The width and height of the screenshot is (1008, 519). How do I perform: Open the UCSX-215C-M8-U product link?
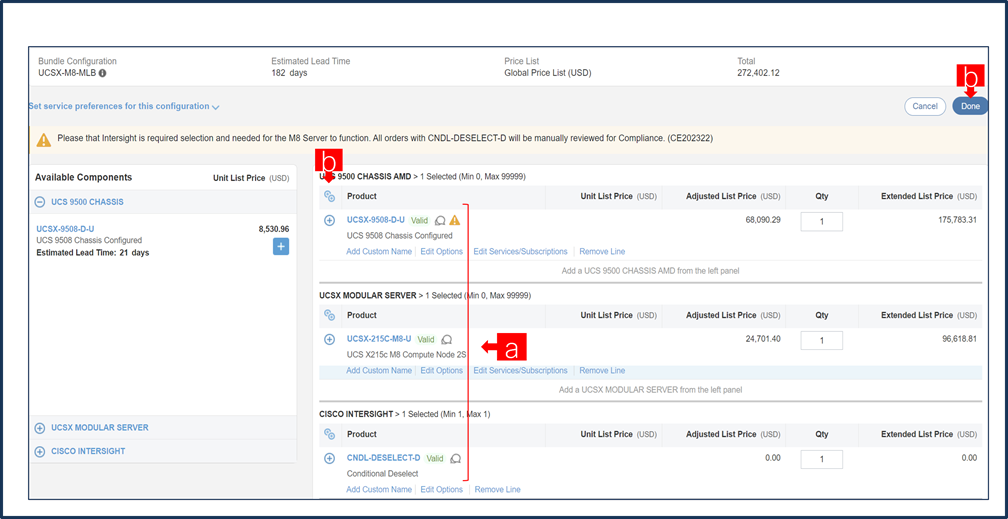click(379, 338)
